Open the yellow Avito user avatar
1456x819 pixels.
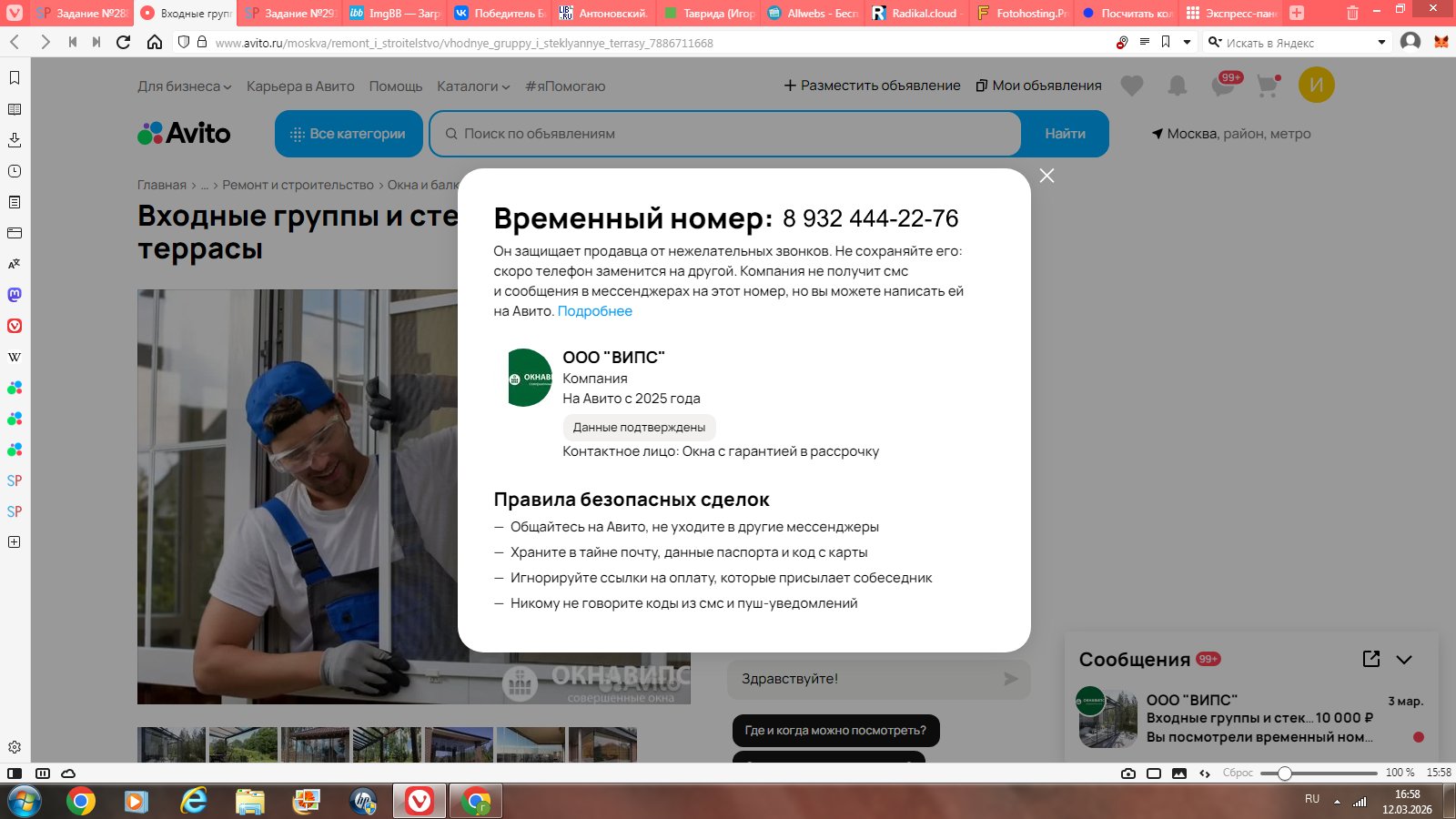(x=1317, y=85)
